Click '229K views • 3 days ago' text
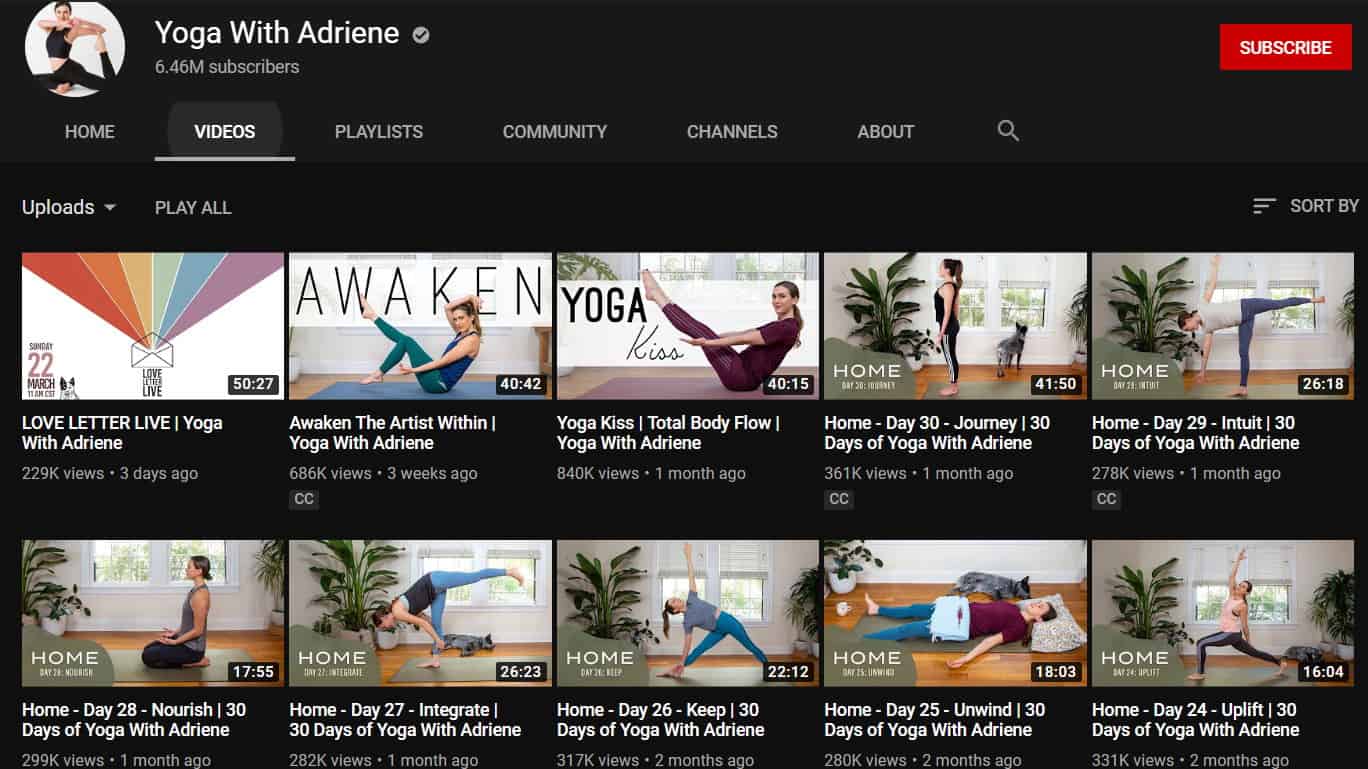Viewport: 1368px width, 769px height. 110,474
